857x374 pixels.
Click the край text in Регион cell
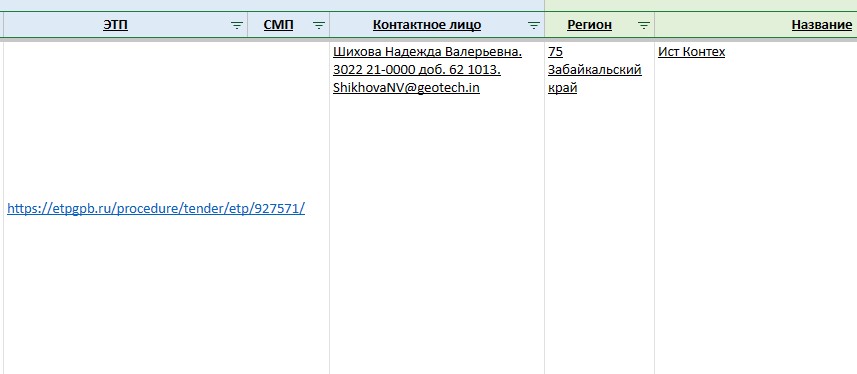(562, 89)
